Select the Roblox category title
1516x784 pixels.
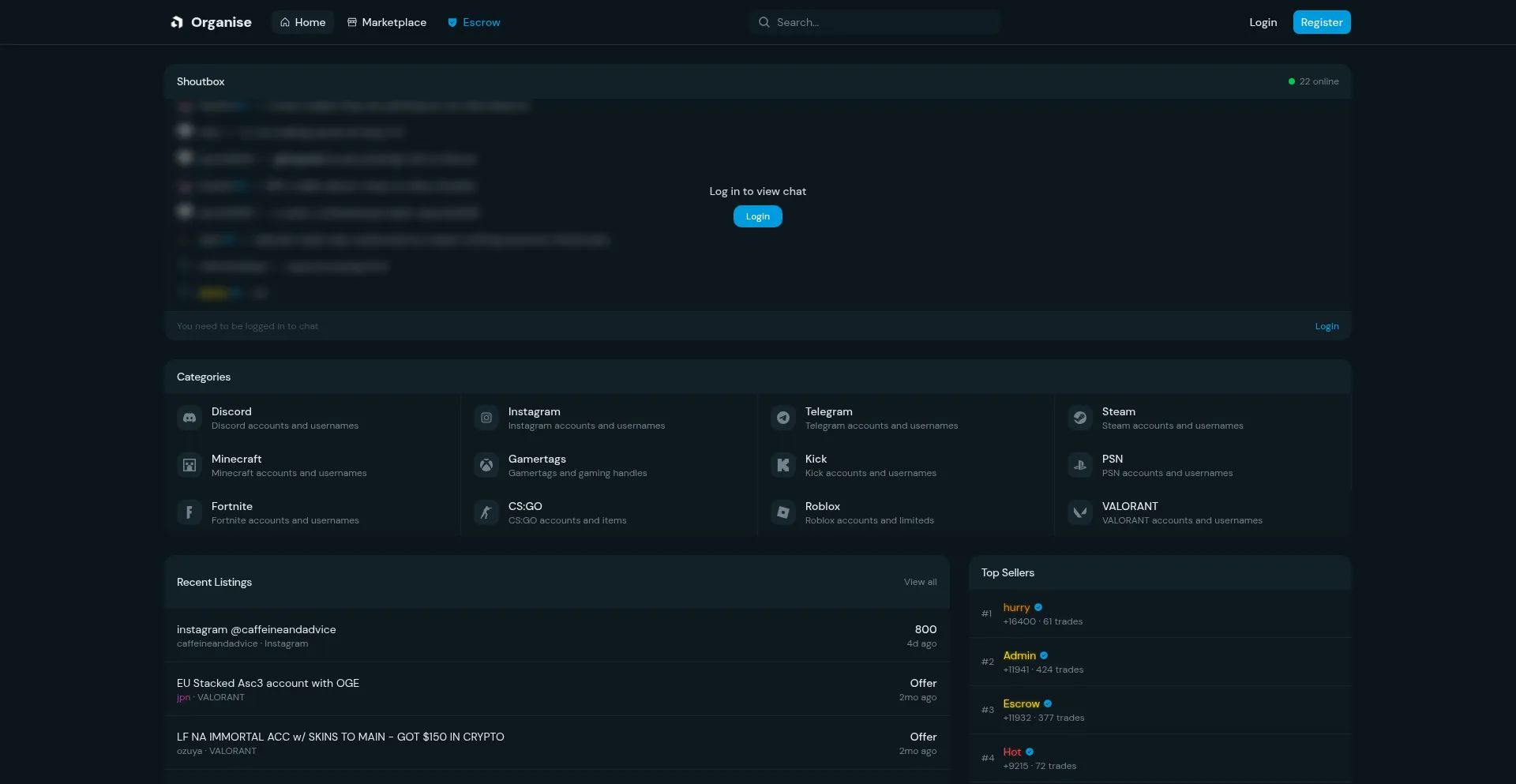823,506
